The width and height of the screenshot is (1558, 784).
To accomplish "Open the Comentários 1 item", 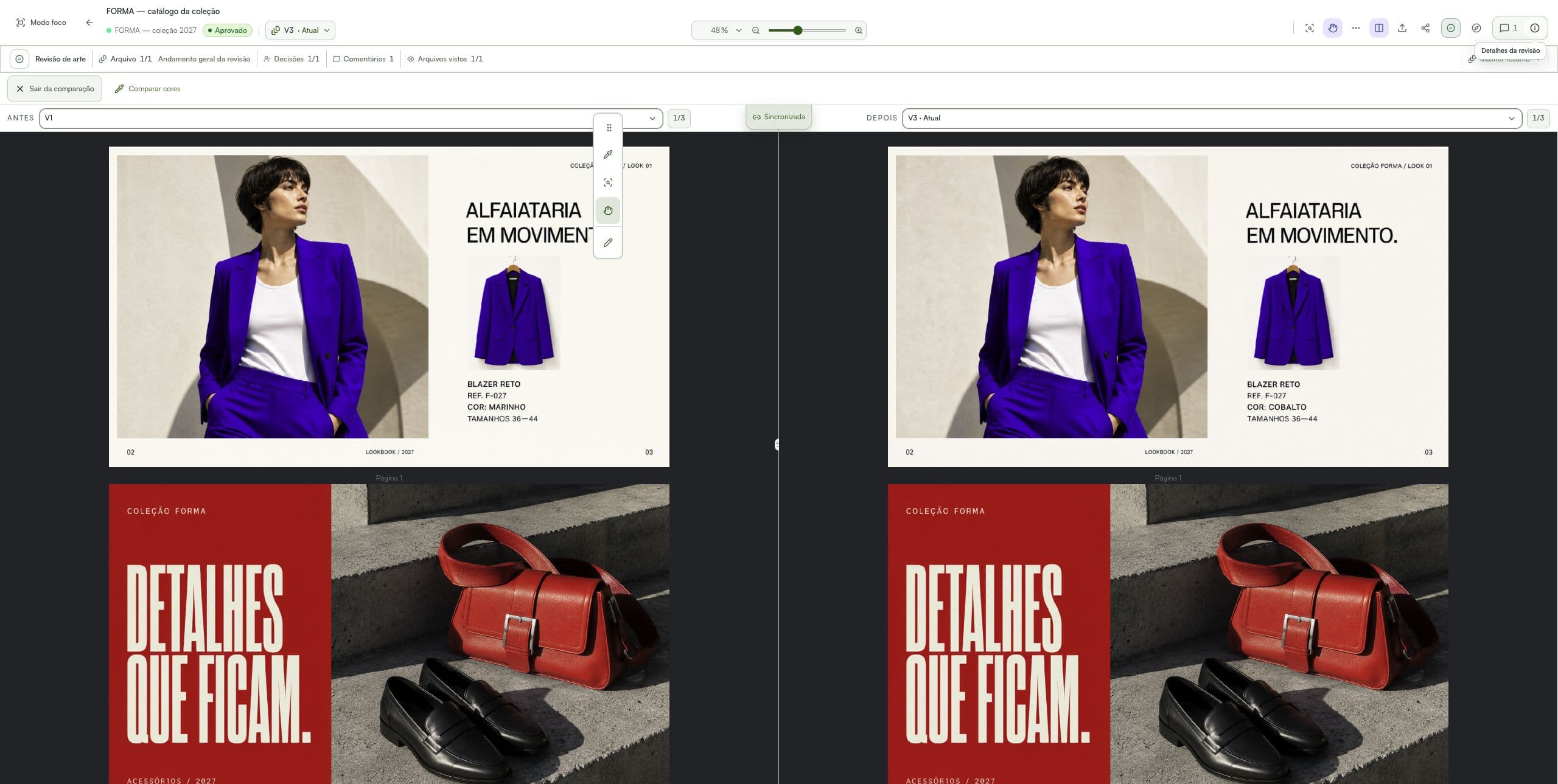I will coord(363,59).
